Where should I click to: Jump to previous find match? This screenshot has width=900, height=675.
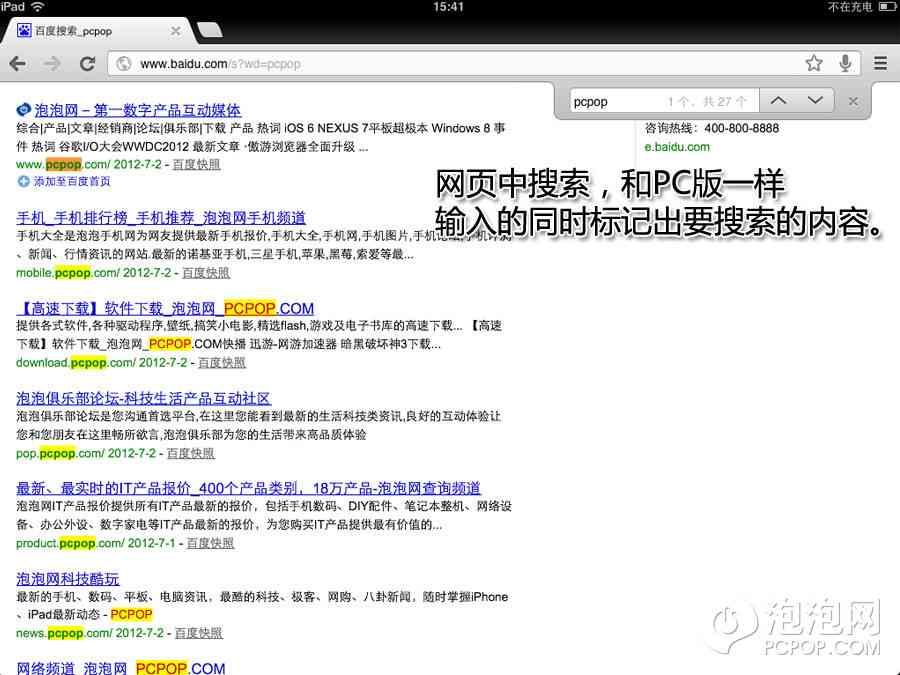pyautogui.click(x=779, y=101)
